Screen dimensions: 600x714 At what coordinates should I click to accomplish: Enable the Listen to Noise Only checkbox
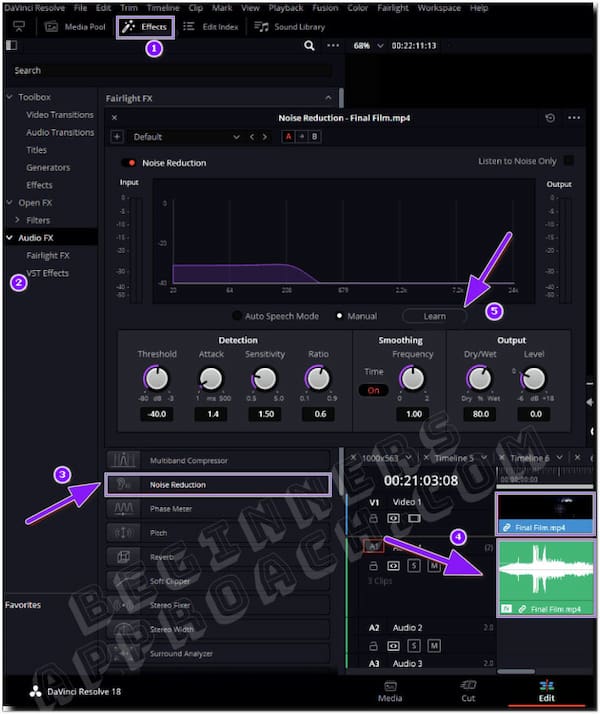click(568, 161)
